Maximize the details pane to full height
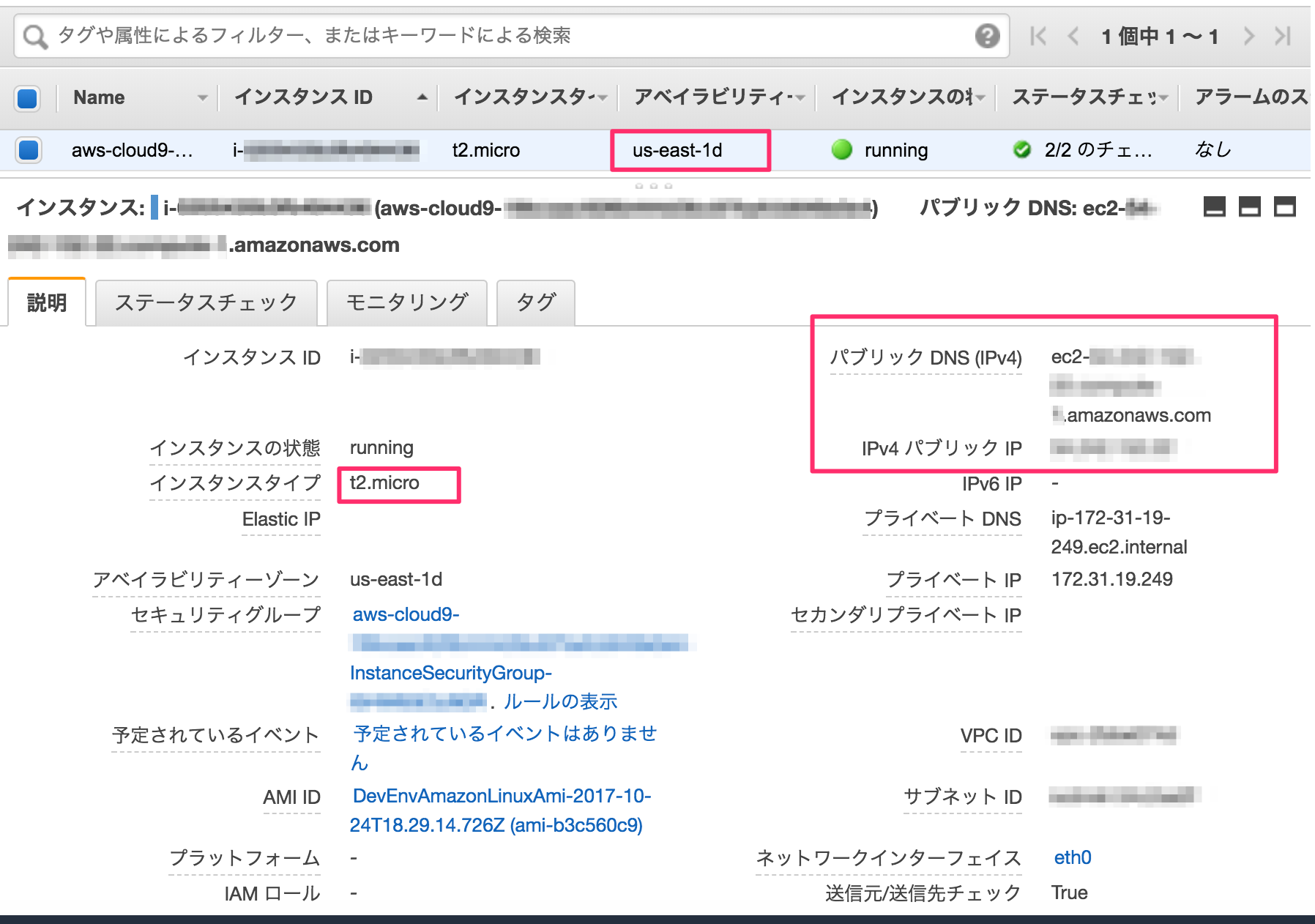This screenshot has height=924, width=1315. [x=1284, y=207]
